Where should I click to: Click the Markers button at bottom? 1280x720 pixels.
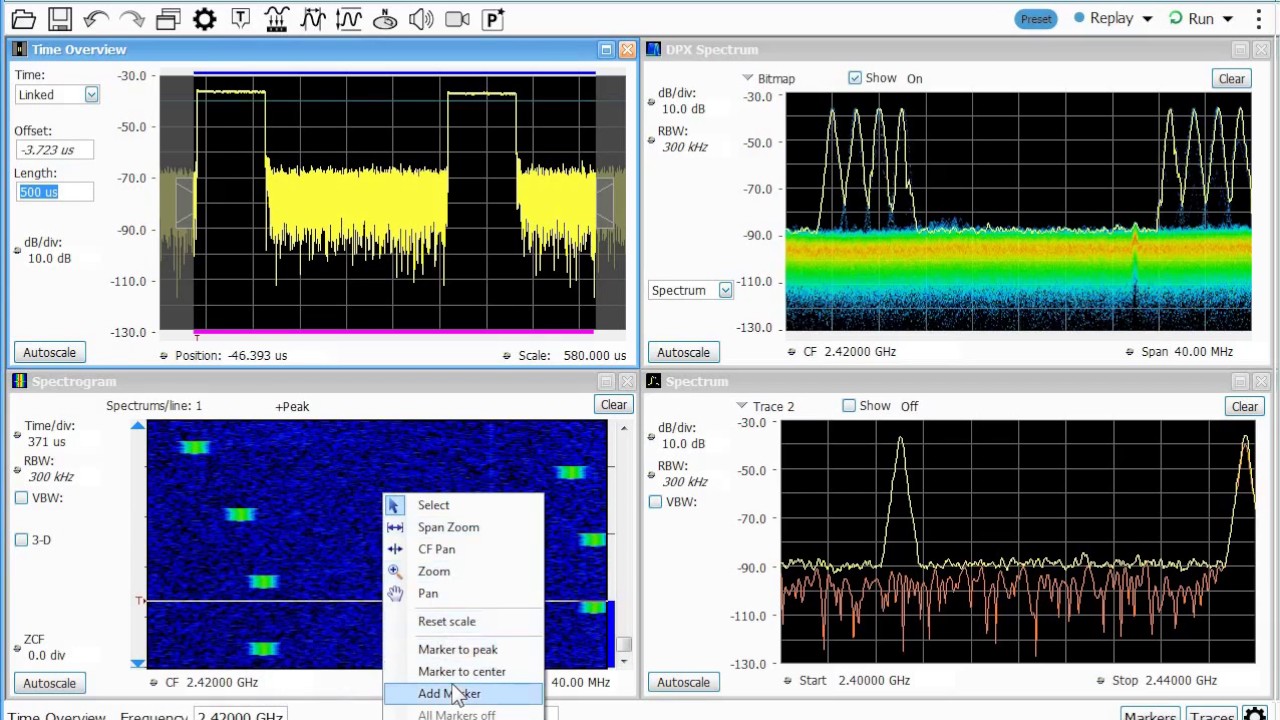tap(1149, 715)
